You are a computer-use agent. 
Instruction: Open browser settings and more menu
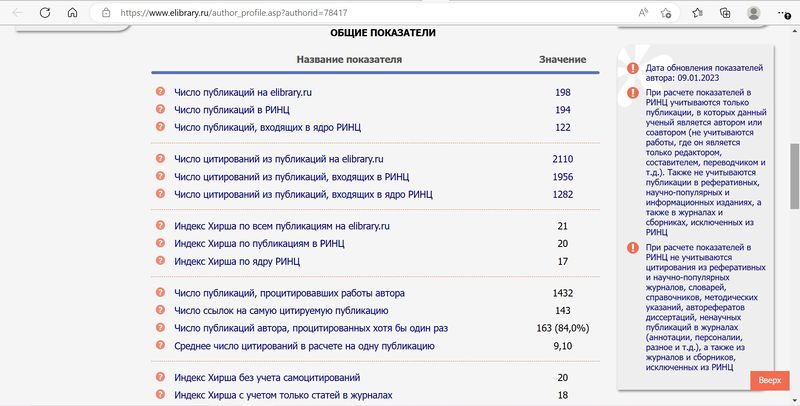click(784, 13)
